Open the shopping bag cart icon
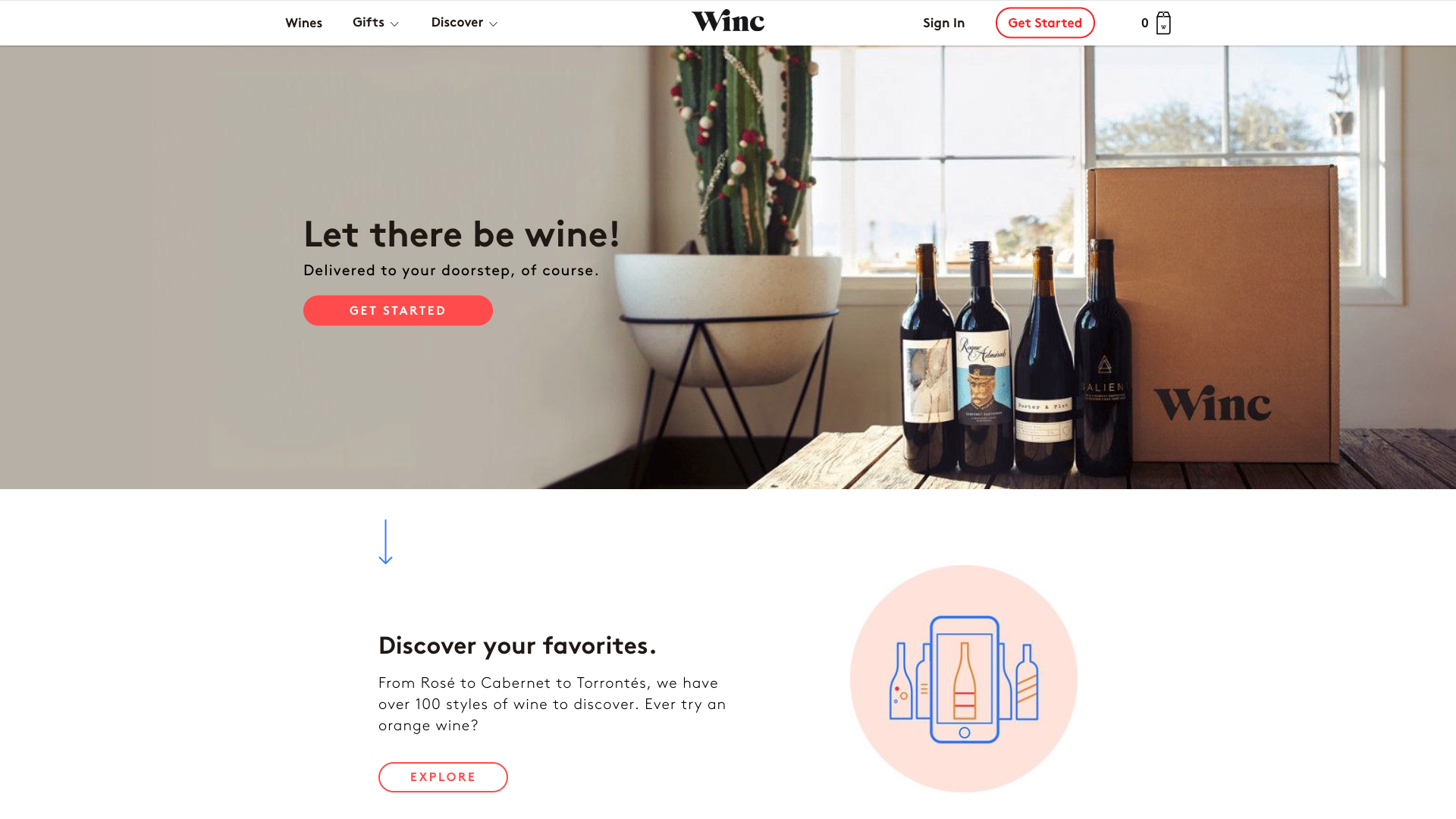Image resolution: width=1456 pixels, height=819 pixels. pos(1163,23)
